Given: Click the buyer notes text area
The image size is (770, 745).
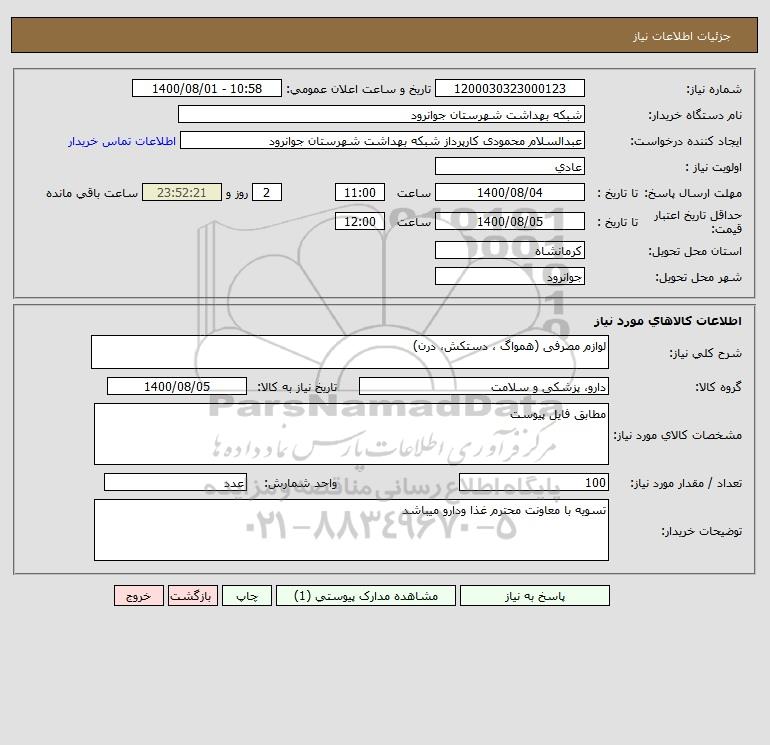Looking at the screenshot, I should 351,530.
